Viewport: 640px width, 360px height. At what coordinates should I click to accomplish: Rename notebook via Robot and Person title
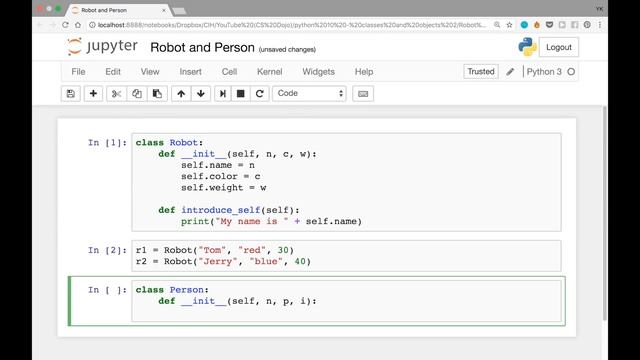202,48
